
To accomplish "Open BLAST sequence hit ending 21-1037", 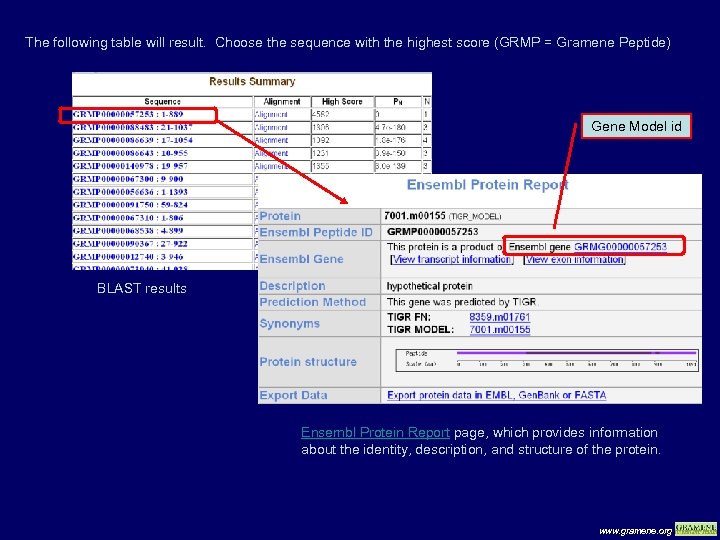I will (x=132, y=127).
